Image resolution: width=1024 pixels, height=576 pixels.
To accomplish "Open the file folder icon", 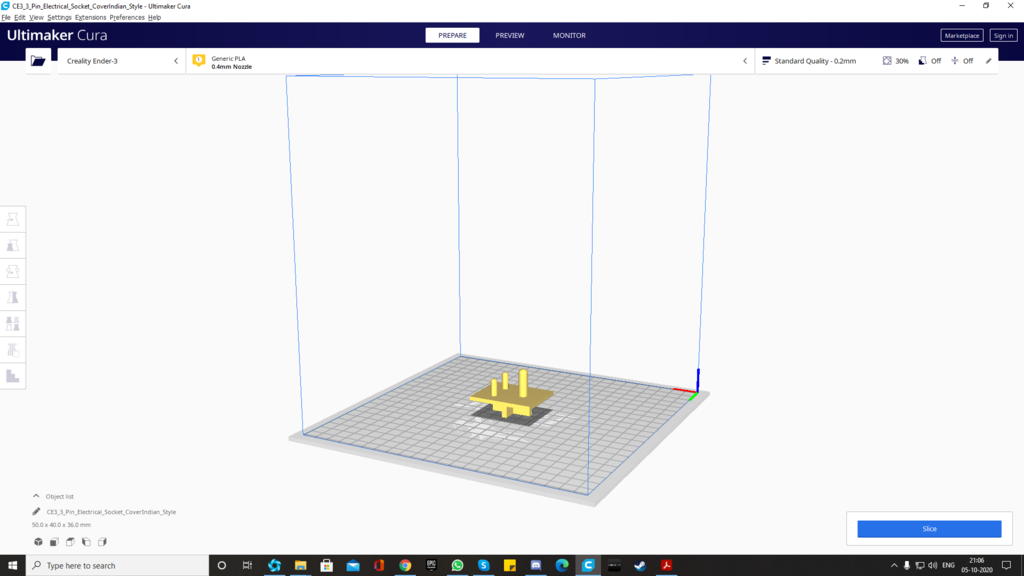I will [38, 61].
